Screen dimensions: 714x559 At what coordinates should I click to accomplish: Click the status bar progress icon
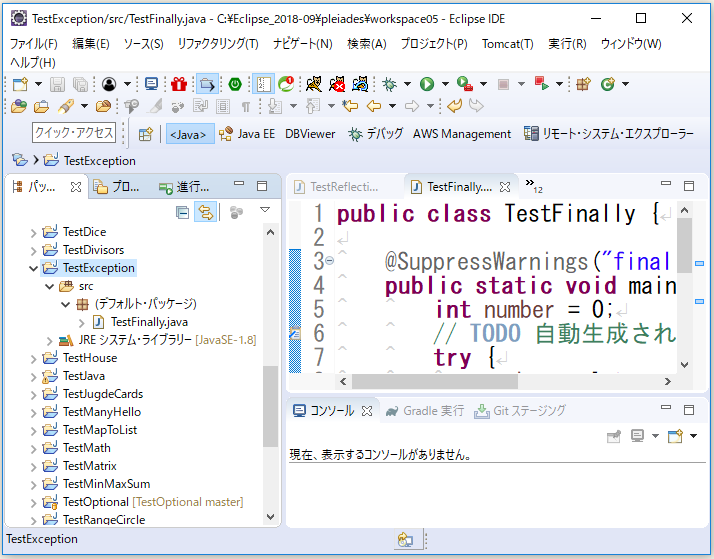click(405, 540)
